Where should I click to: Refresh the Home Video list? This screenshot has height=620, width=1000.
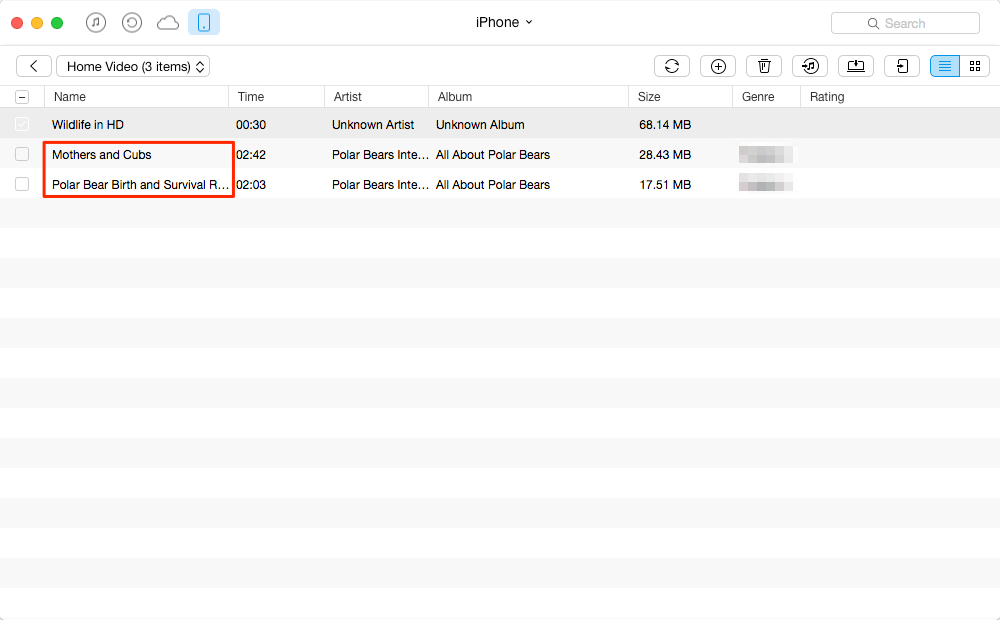tap(672, 66)
